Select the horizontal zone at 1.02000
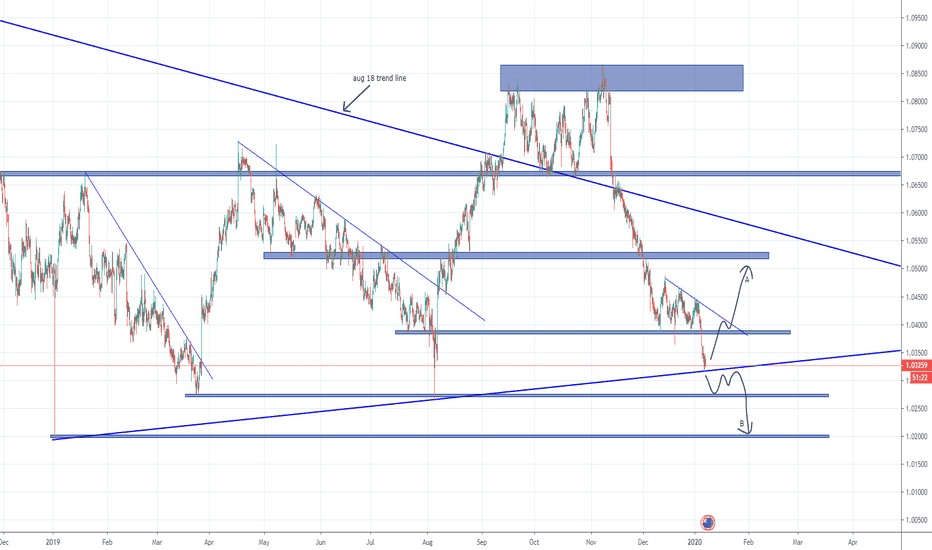The width and height of the screenshot is (932, 550). [x=439, y=436]
